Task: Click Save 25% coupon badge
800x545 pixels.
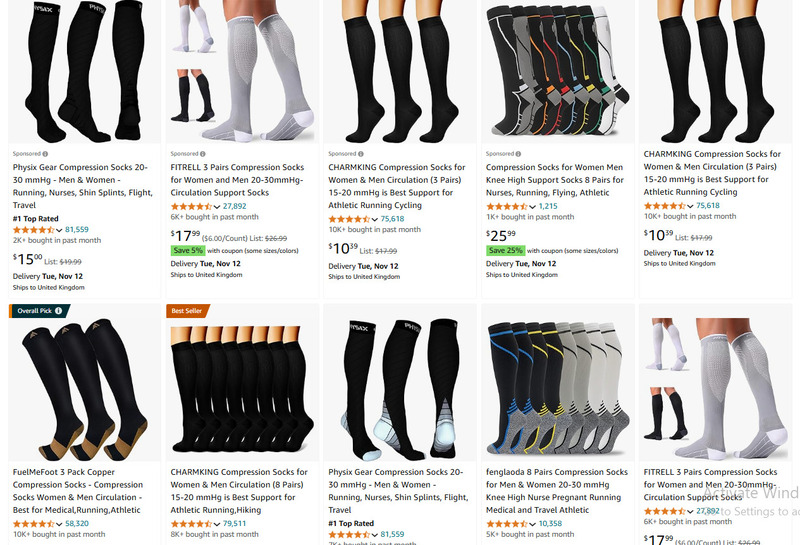Action: click(505, 251)
